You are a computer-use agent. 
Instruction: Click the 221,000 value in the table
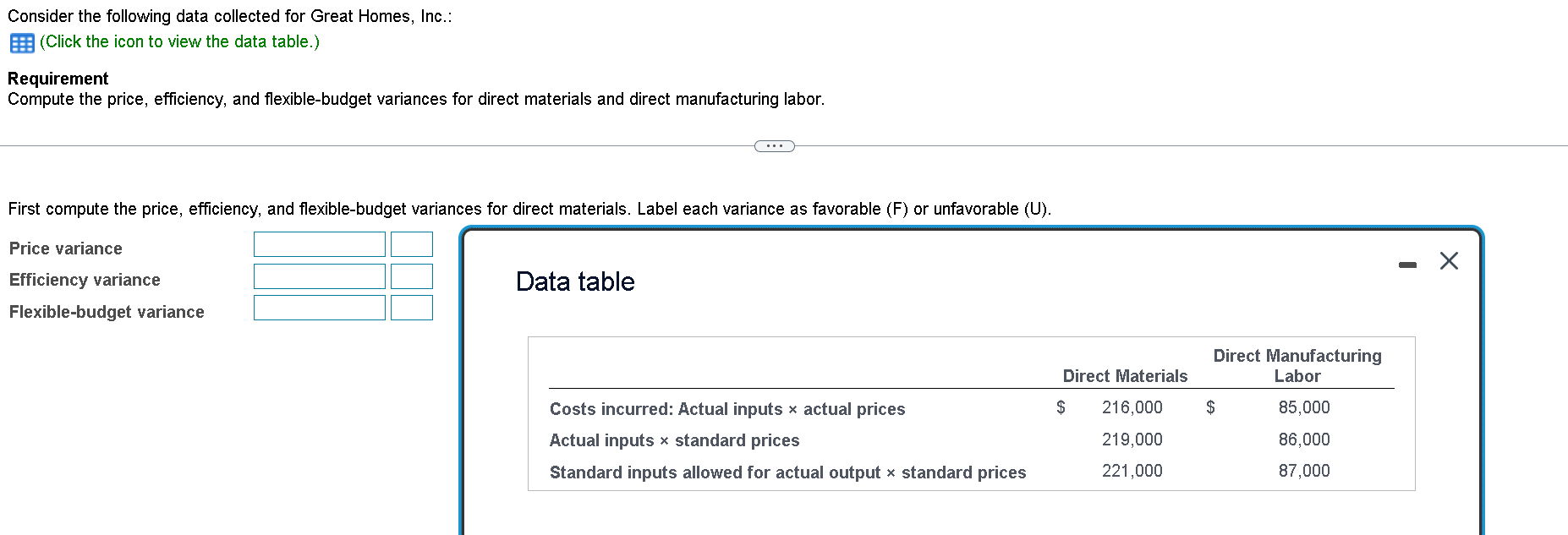coord(1131,471)
